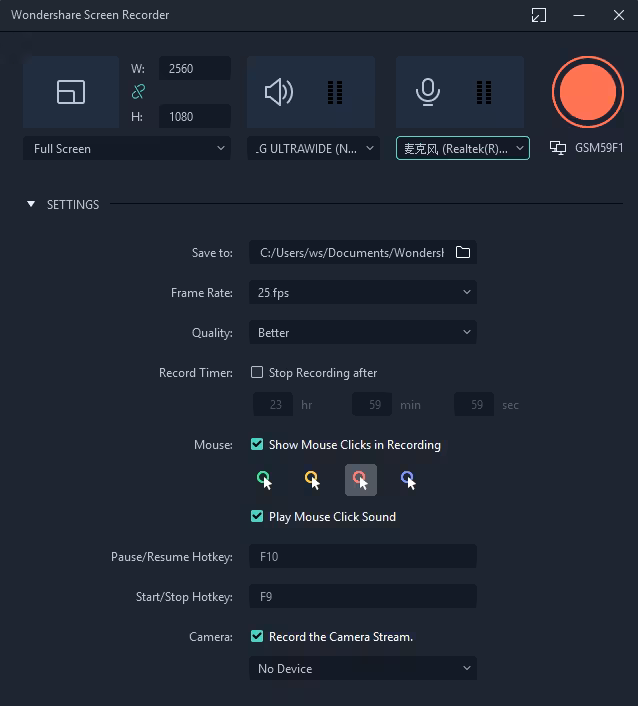Select the GSM59F1 monitor icon
The height and width of the screenshot is (706, 638).
coord(558,148)
